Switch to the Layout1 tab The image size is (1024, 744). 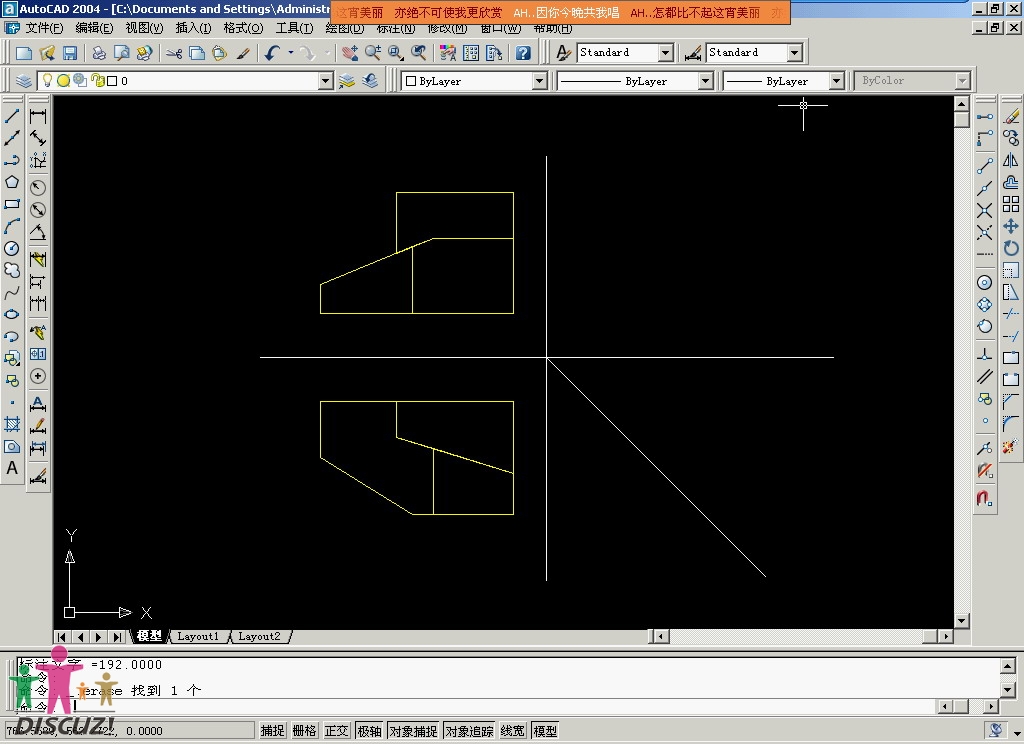[198, 636]
